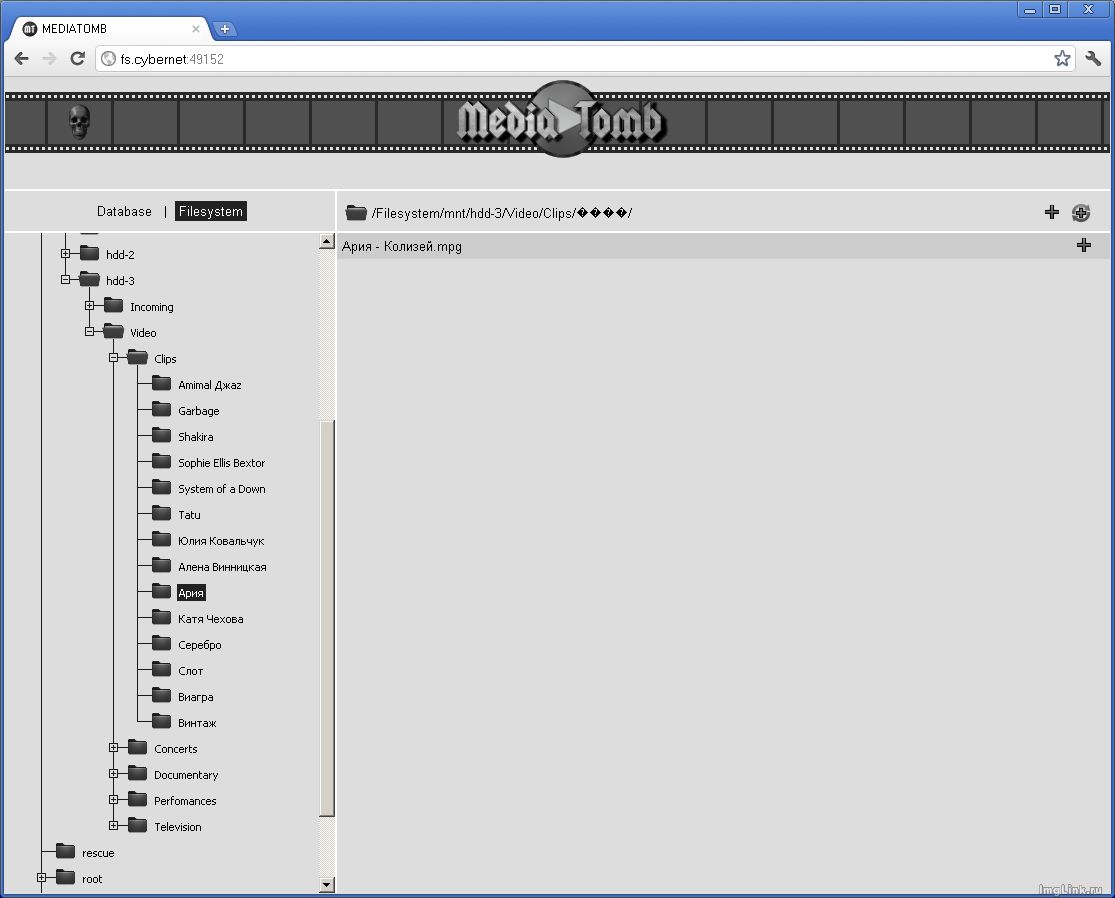The image size is (1115, 898).
Task: Select the Filesystem view tab
Action: [210, 212]
